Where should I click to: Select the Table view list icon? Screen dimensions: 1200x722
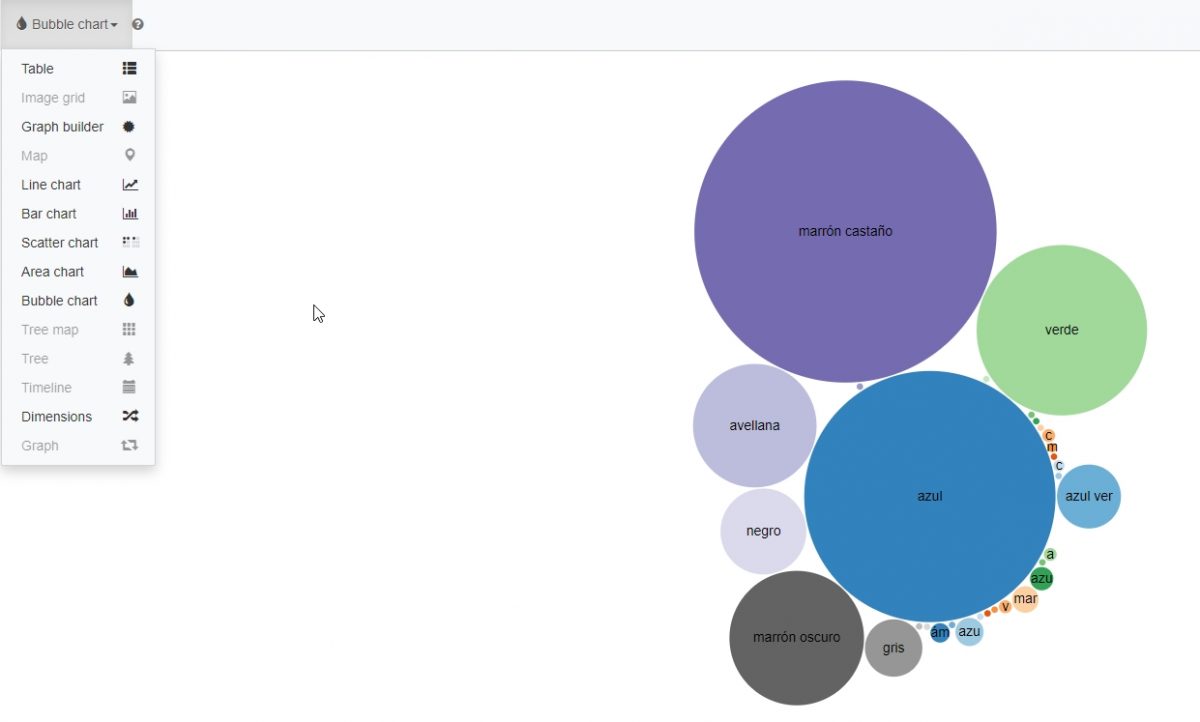click(x=129, y=68)
